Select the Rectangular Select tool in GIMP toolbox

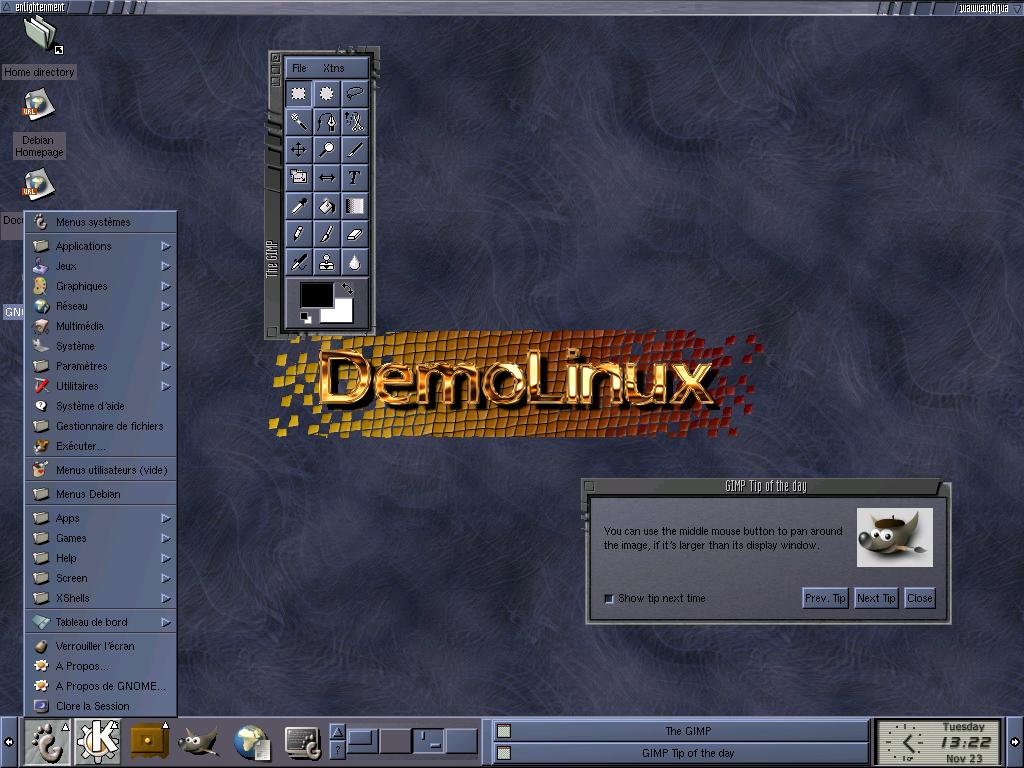point(298,93)
